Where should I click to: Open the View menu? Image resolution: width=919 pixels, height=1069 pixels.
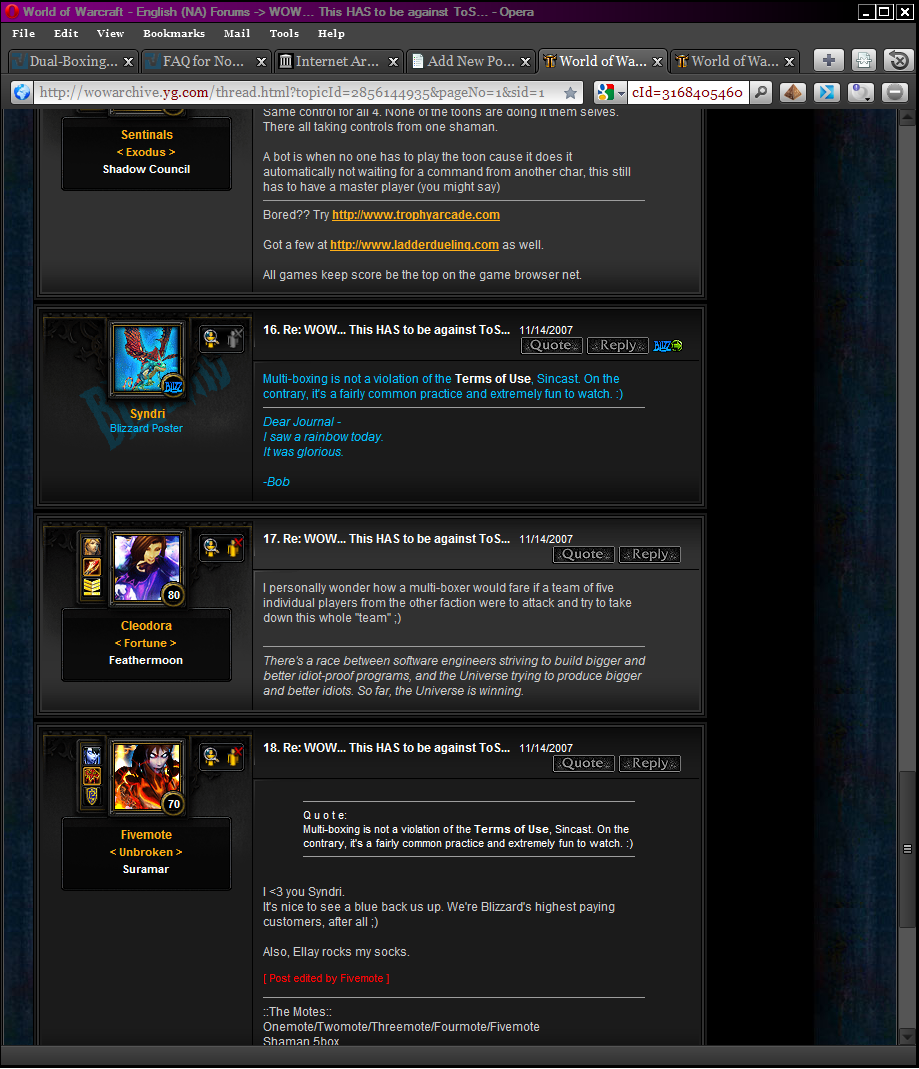pos(110,33)
